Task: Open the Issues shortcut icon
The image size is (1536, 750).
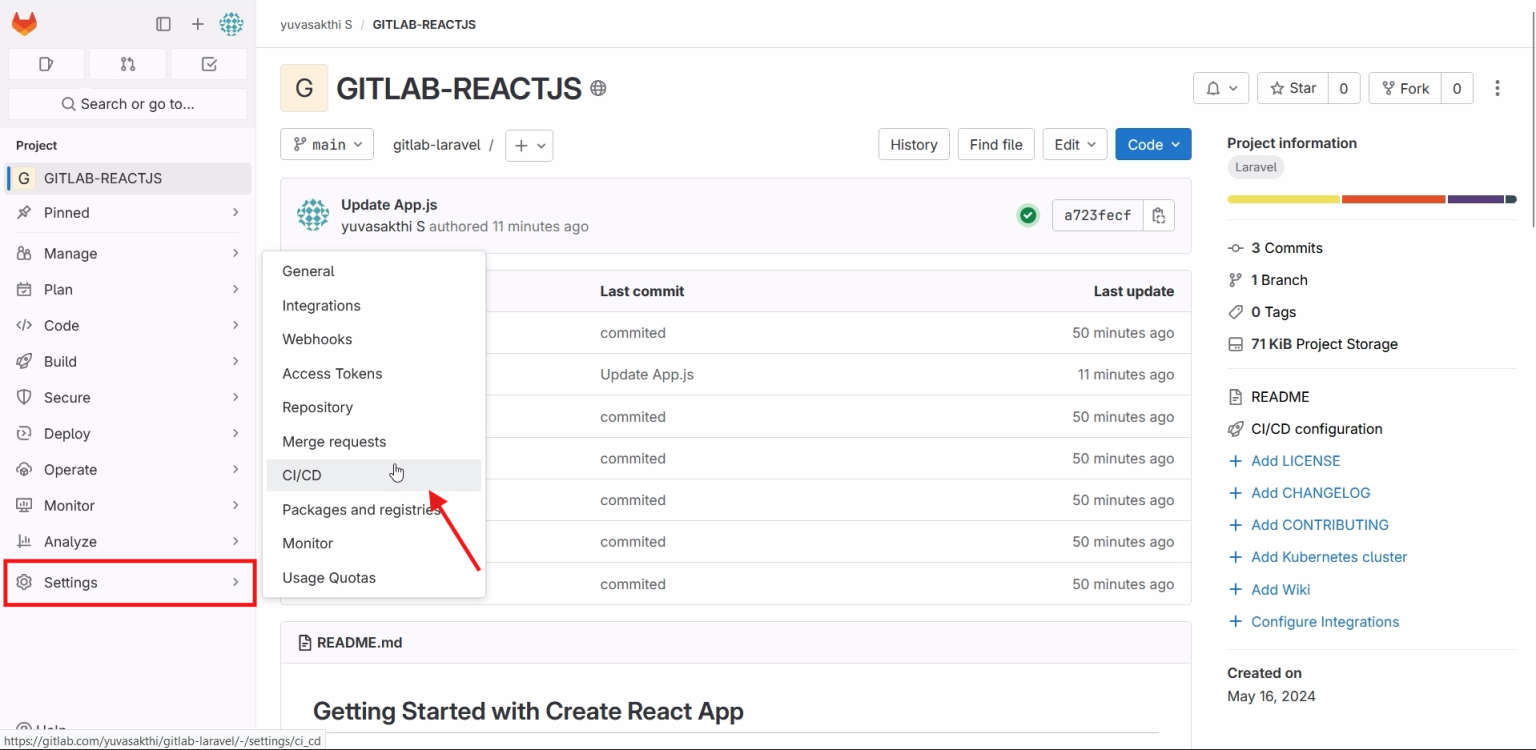Action: tap(46, 63)
